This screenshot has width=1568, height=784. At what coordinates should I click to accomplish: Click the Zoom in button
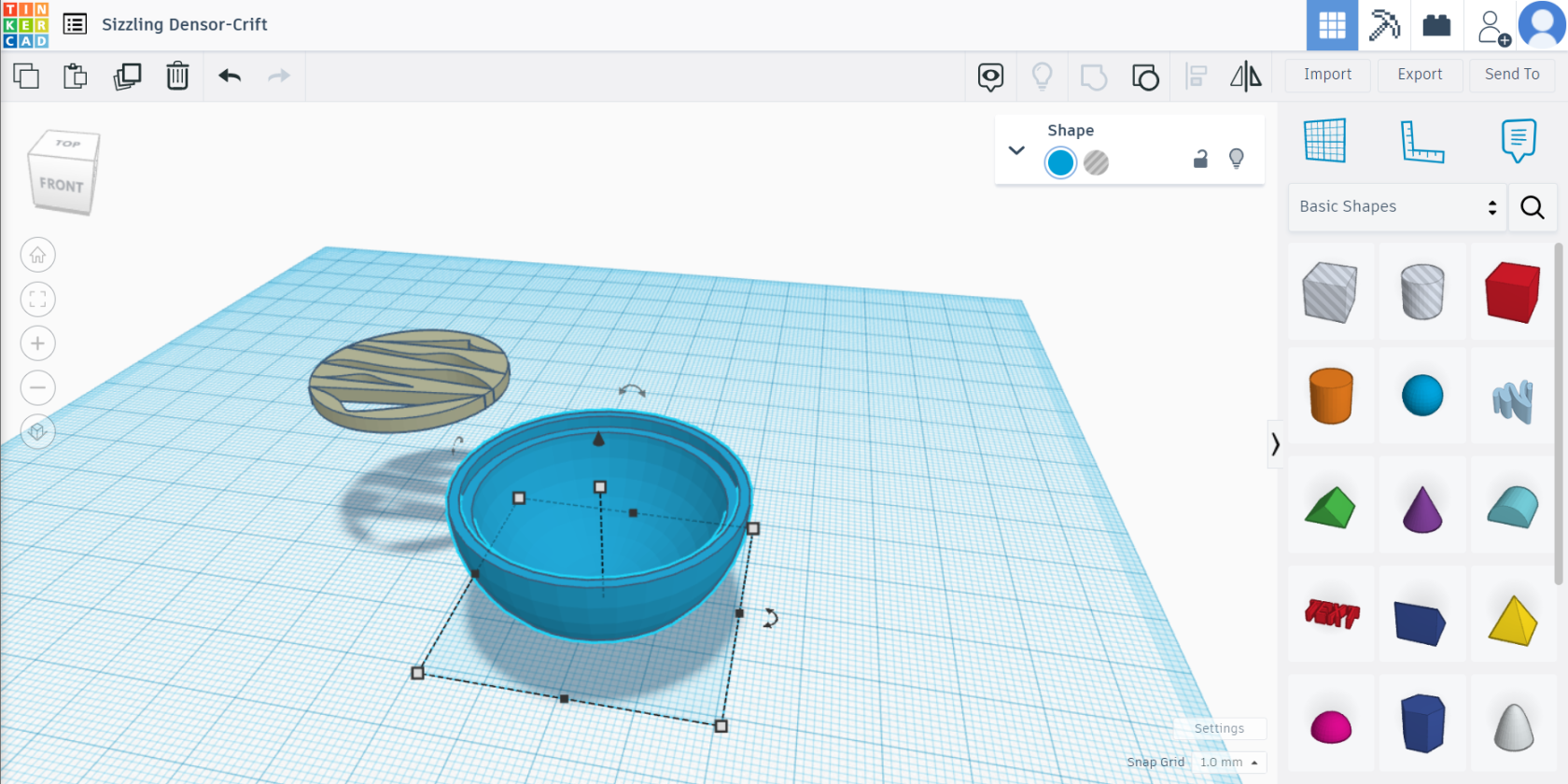click(37, 343)
